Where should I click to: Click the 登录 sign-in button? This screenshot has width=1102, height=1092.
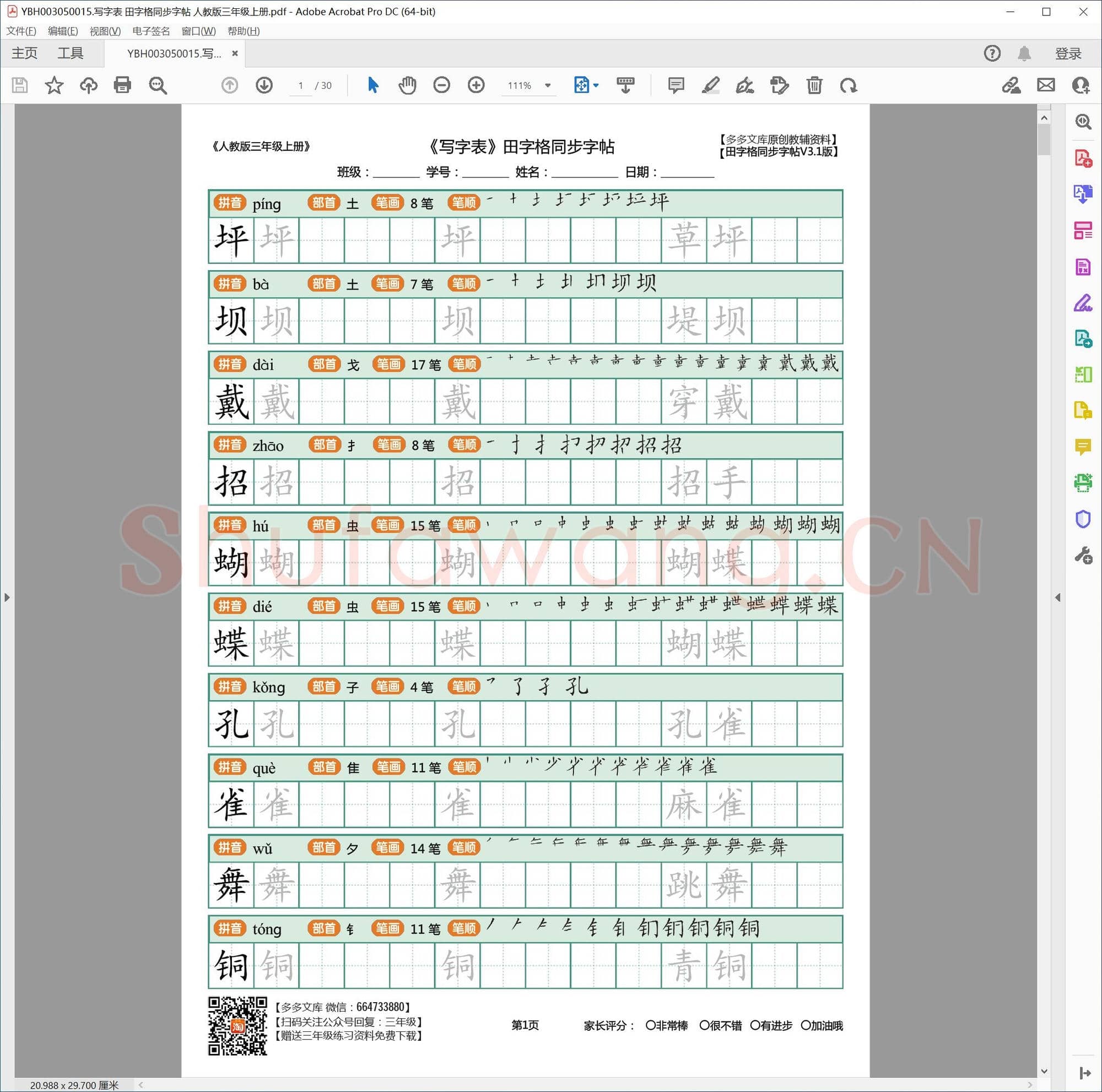pos(1067,53)
